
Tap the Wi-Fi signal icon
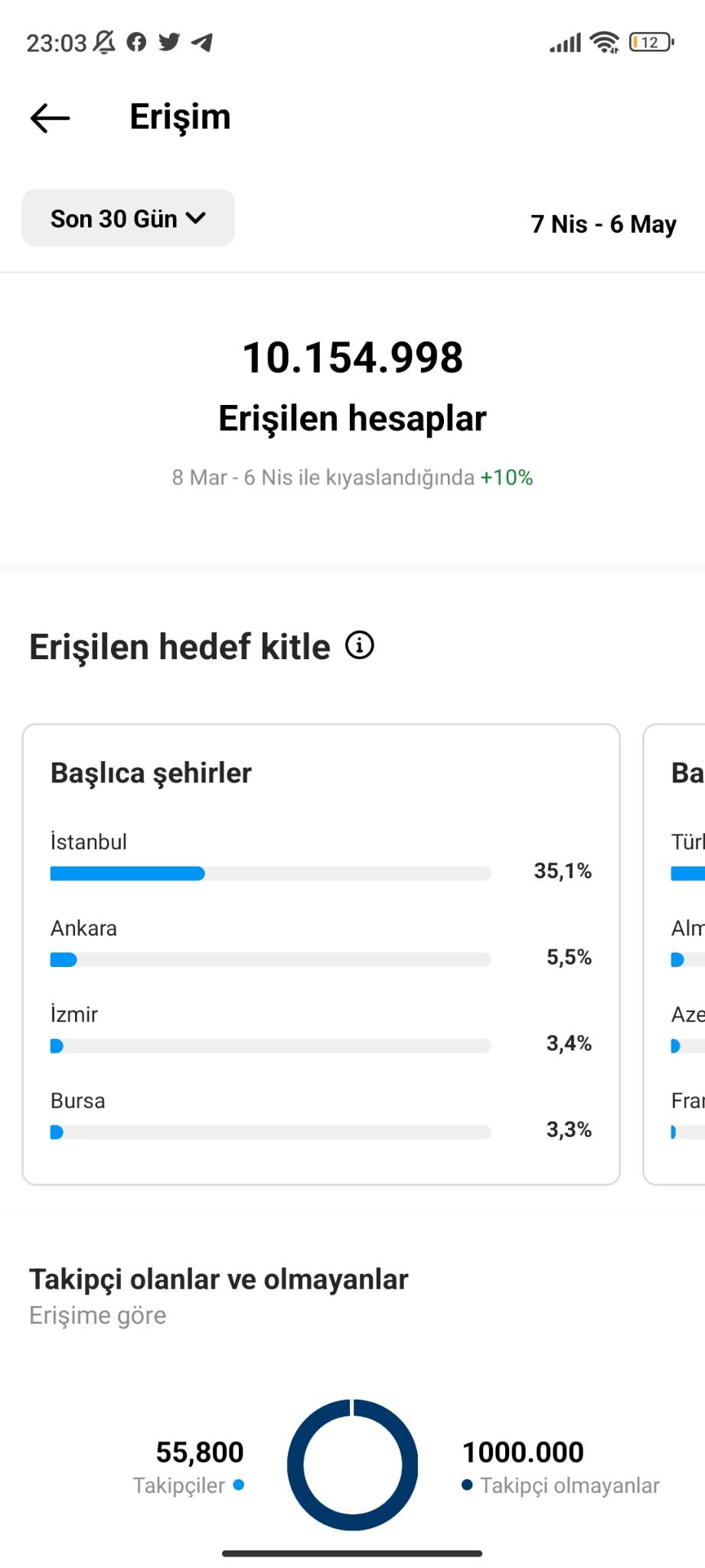[x=605, y=43]
